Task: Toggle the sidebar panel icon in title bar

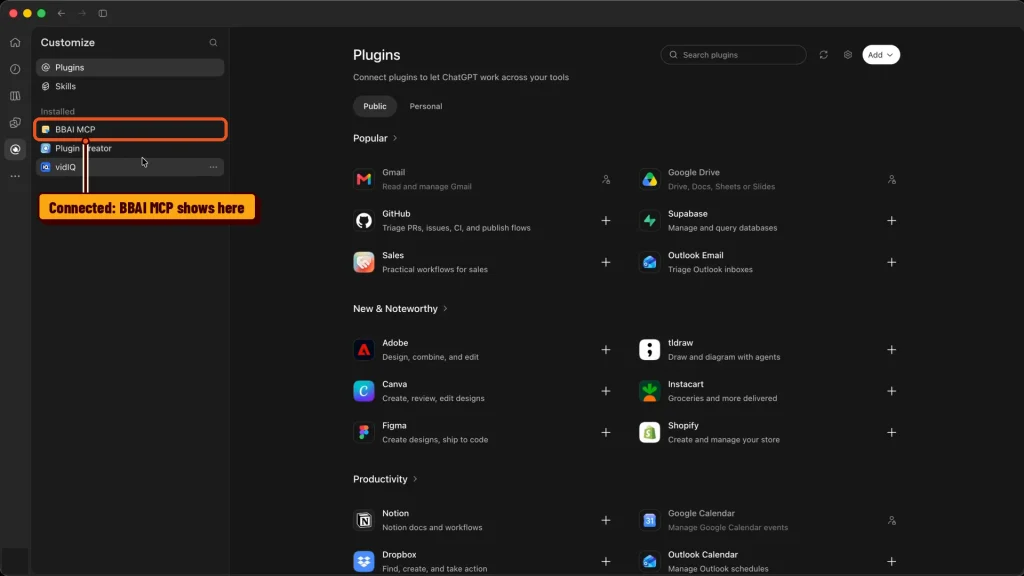Action: [x=103, y=13]
